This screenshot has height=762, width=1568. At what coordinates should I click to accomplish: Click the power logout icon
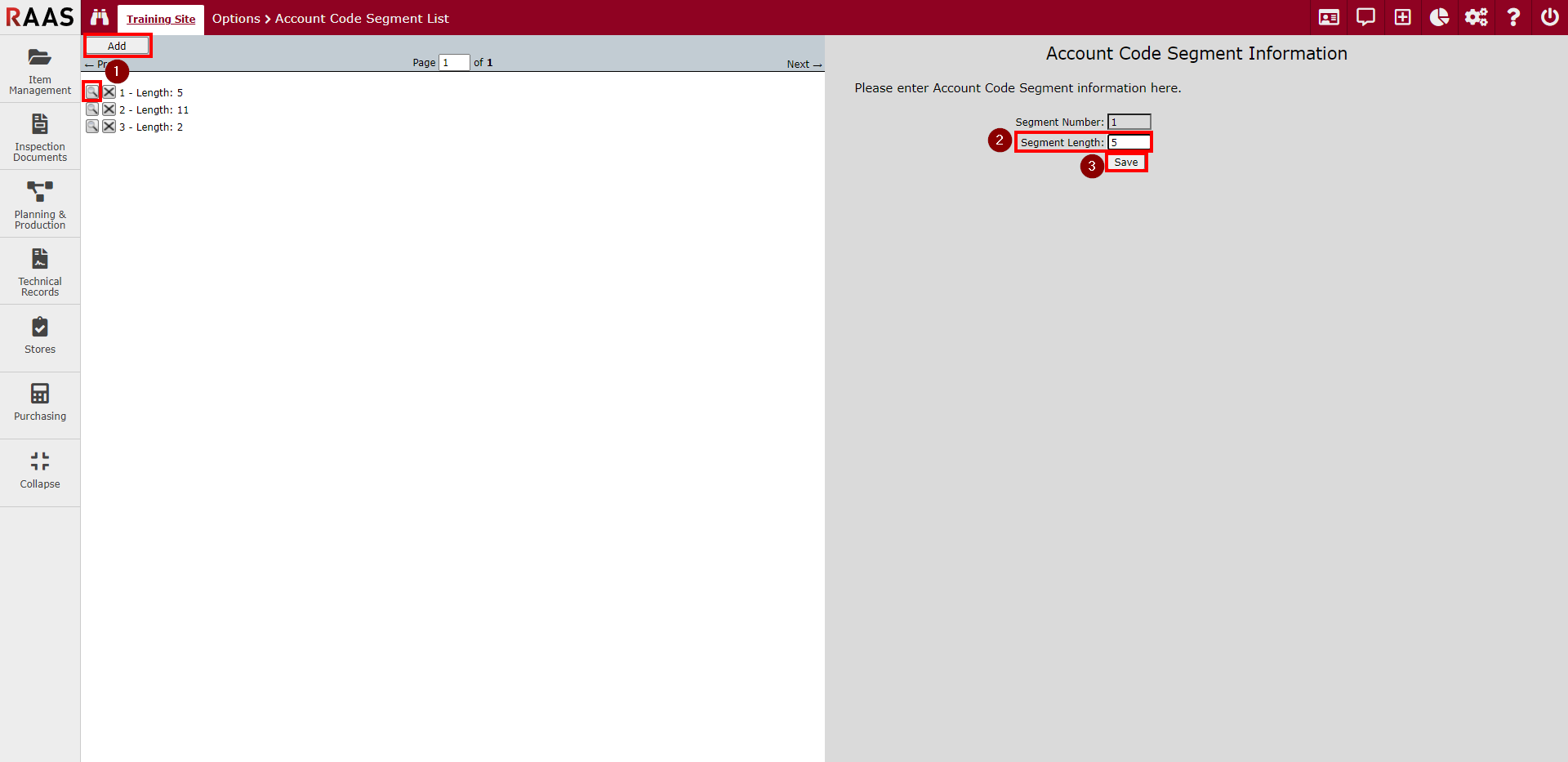(x=1550, y=16)
